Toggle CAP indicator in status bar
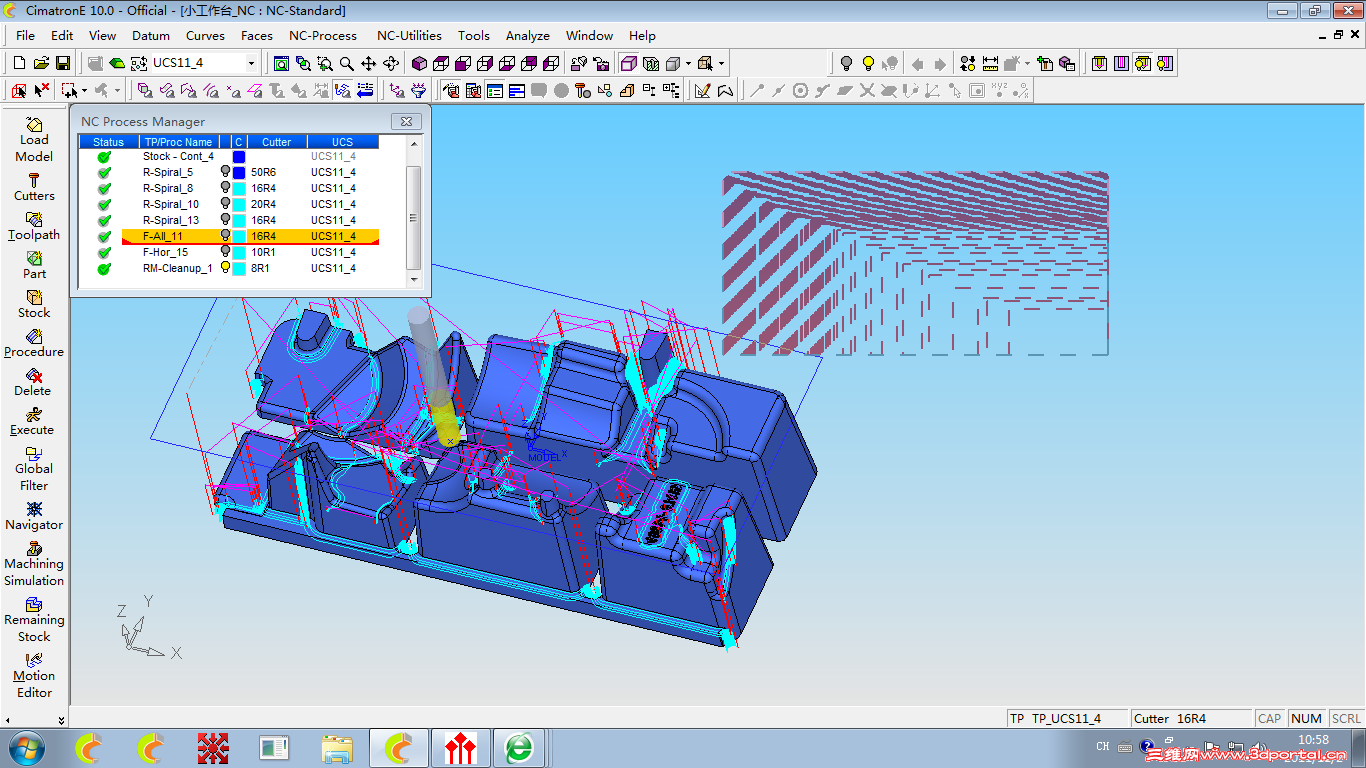This screenshot has width=1366, height=768. [1269, 718]
